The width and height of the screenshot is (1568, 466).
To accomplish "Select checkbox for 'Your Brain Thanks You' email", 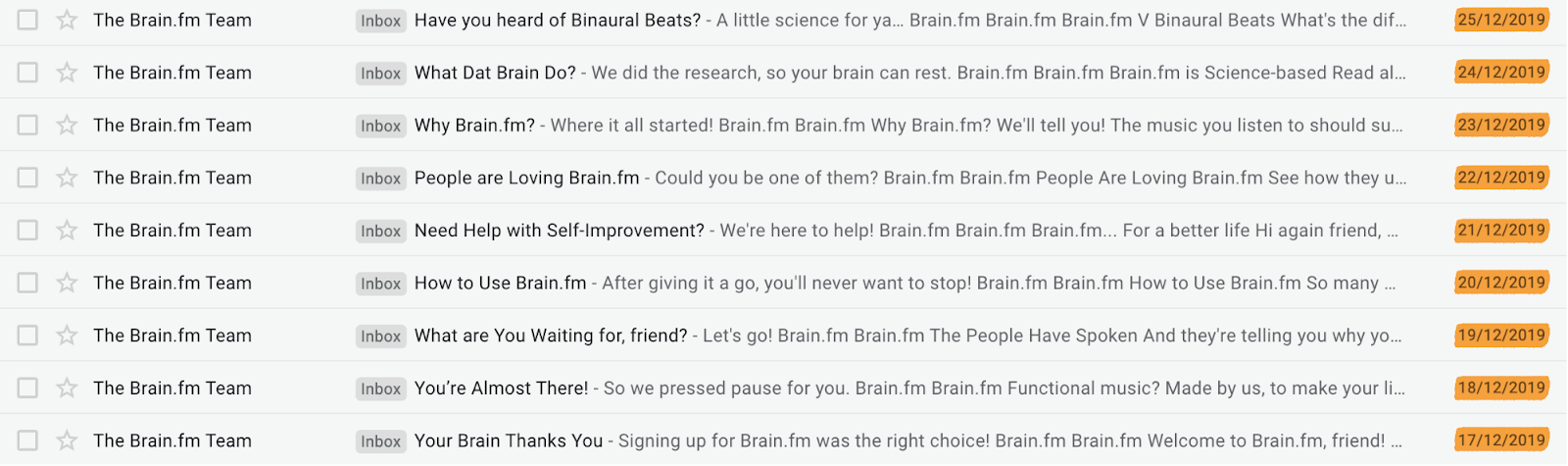I will [x=27, y=440].
